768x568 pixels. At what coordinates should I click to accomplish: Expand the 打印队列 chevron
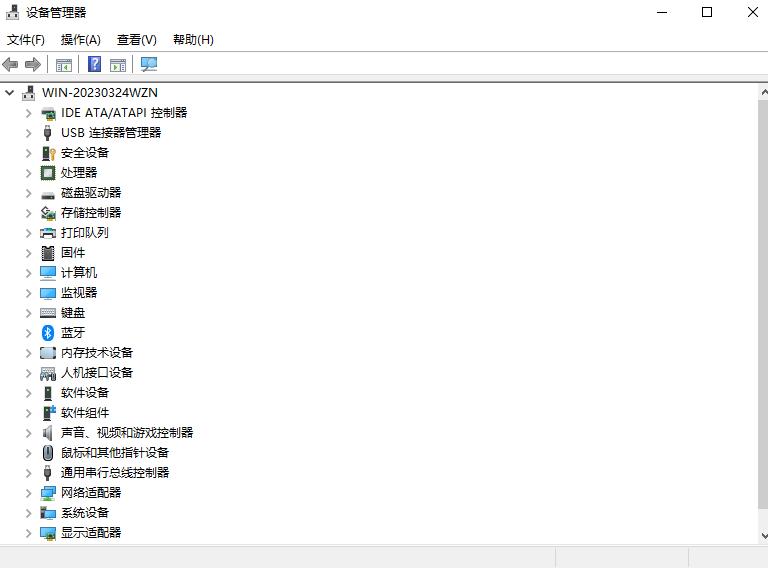point(28,233)
